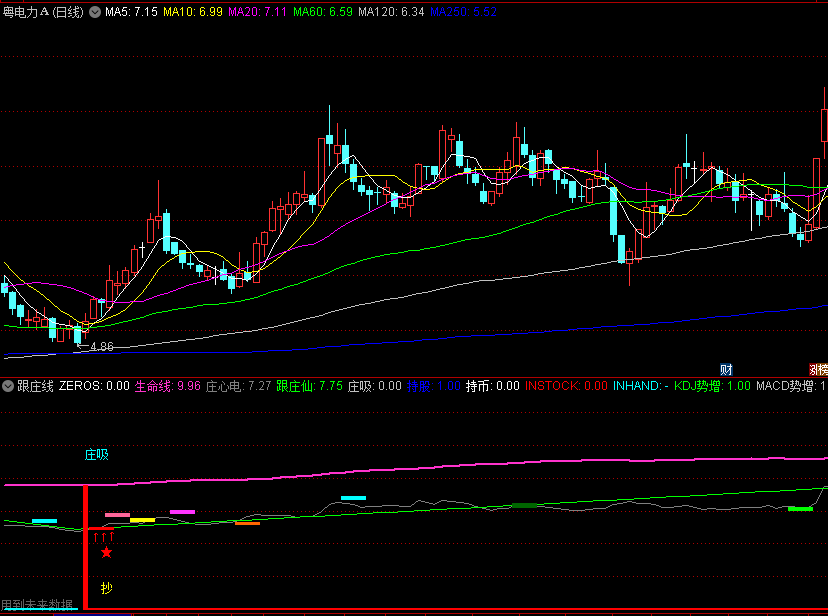This screenshot has height=616, width=828.
Task: Click the 持股: 1.00 value
Action: 434,386
